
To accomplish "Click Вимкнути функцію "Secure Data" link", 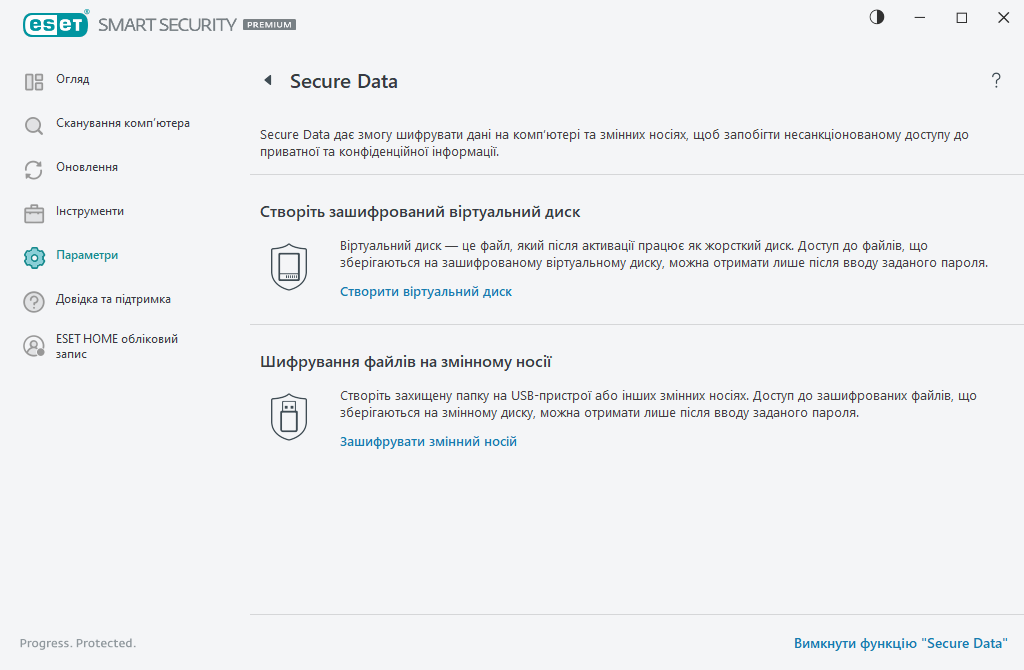I will 900,643.
